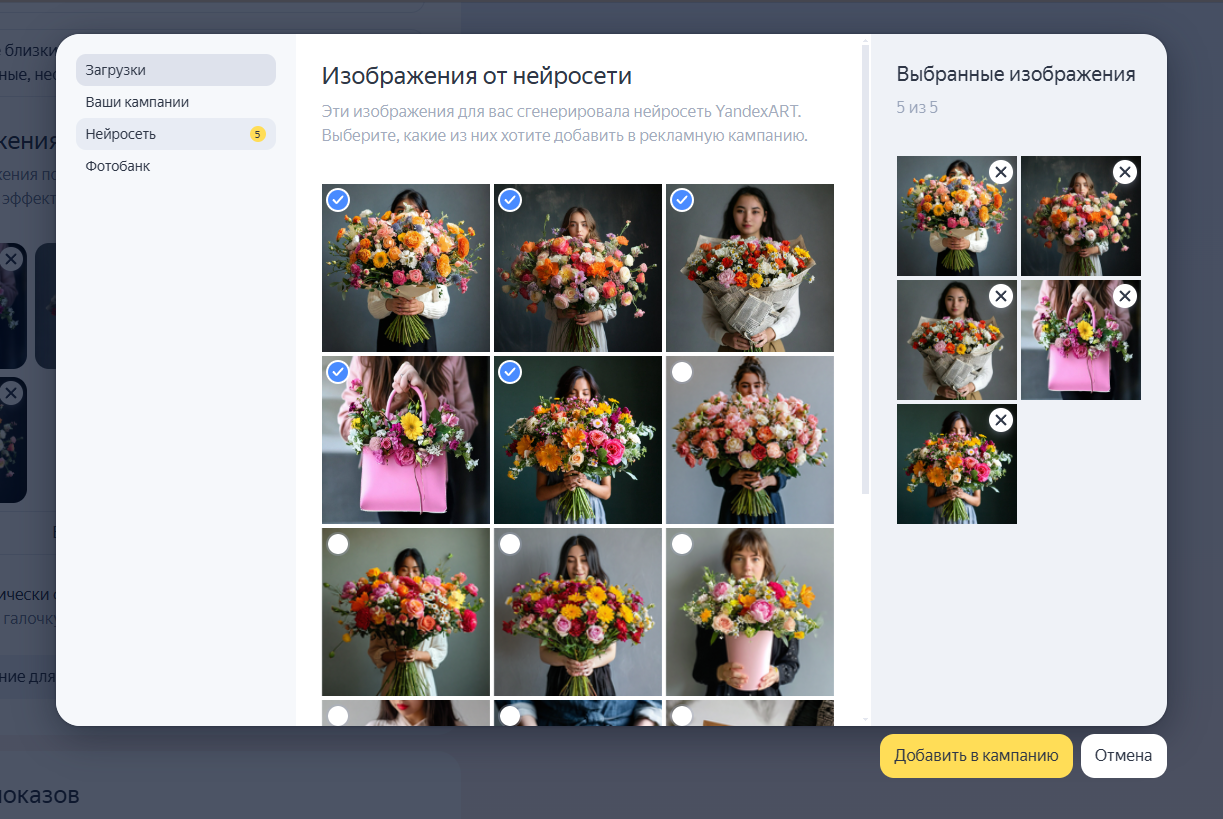Click the selected newspaper bouquet thumbnail in right panel

957,340
